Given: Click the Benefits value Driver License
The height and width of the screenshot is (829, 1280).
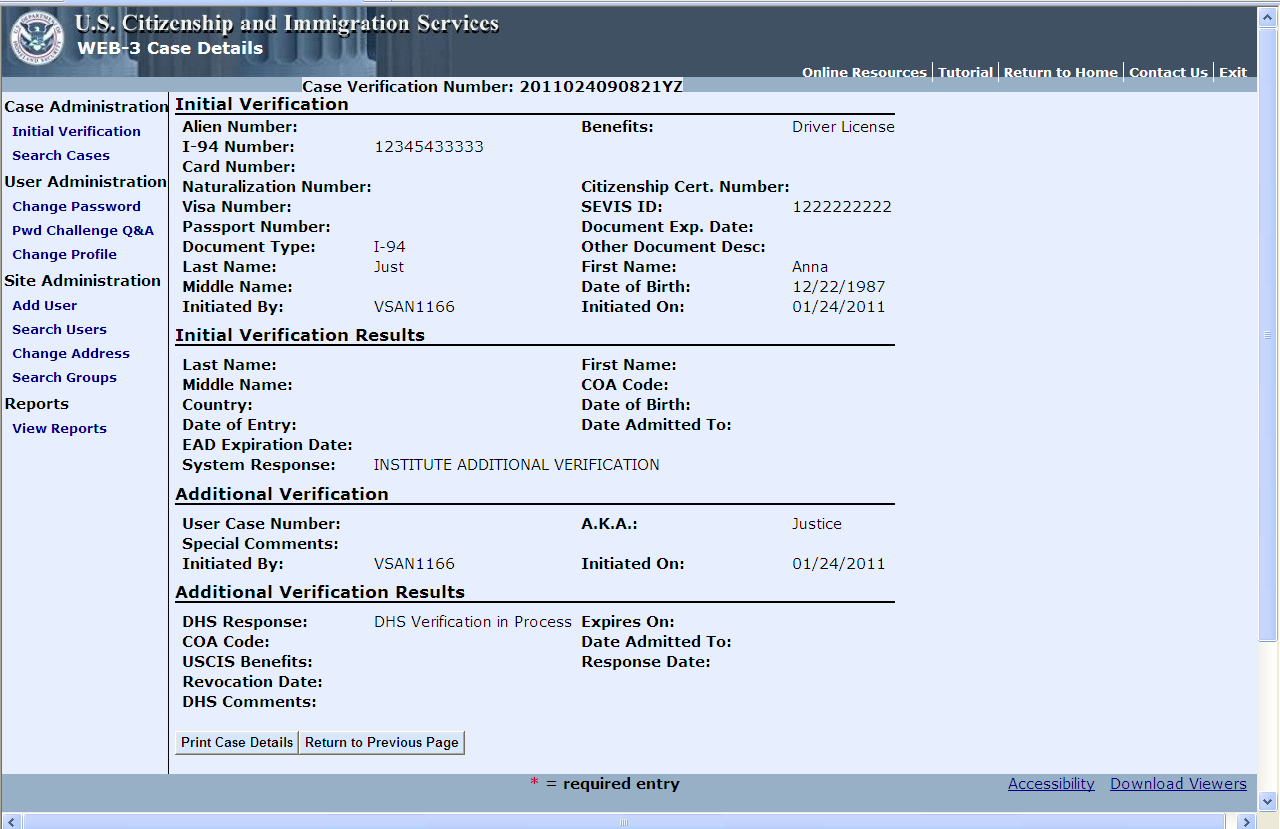Looking at the screenshot, I should (x=843, y=127).
